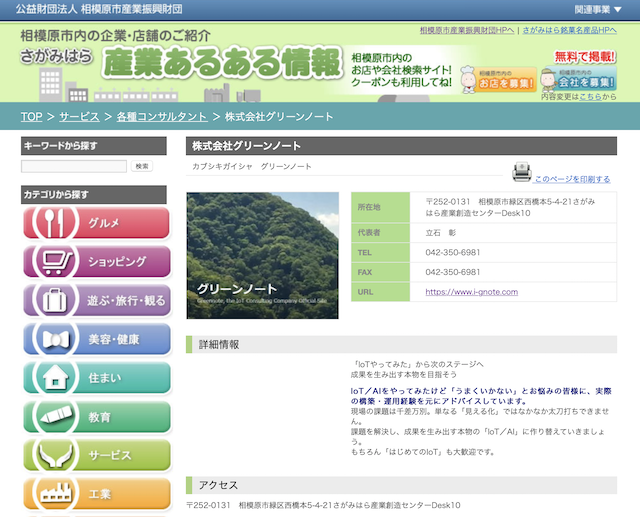The image size is (640, 517).
Task: Open さがみはら銘菓名産品HPへ link
Action: click(x=569, y=30)
